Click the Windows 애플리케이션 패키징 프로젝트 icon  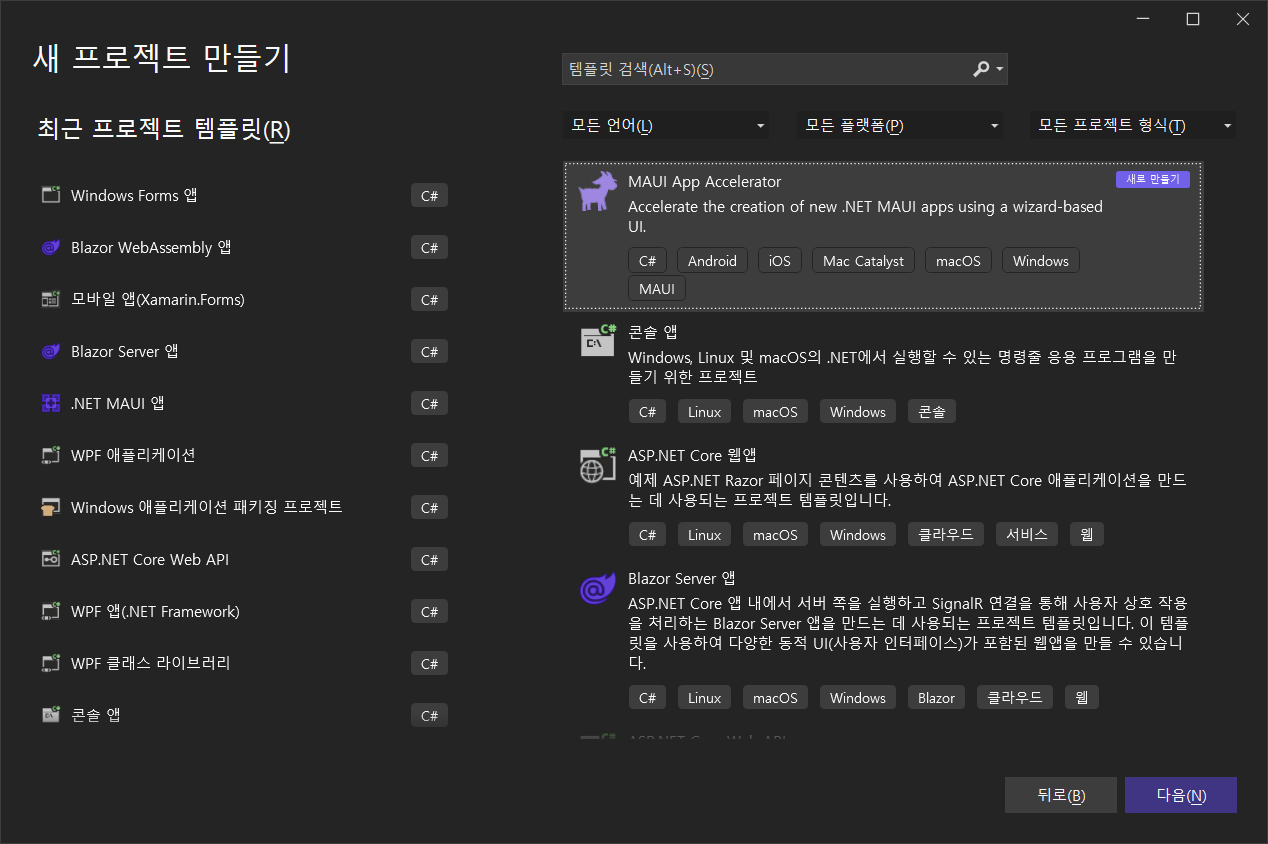point(51,507)
